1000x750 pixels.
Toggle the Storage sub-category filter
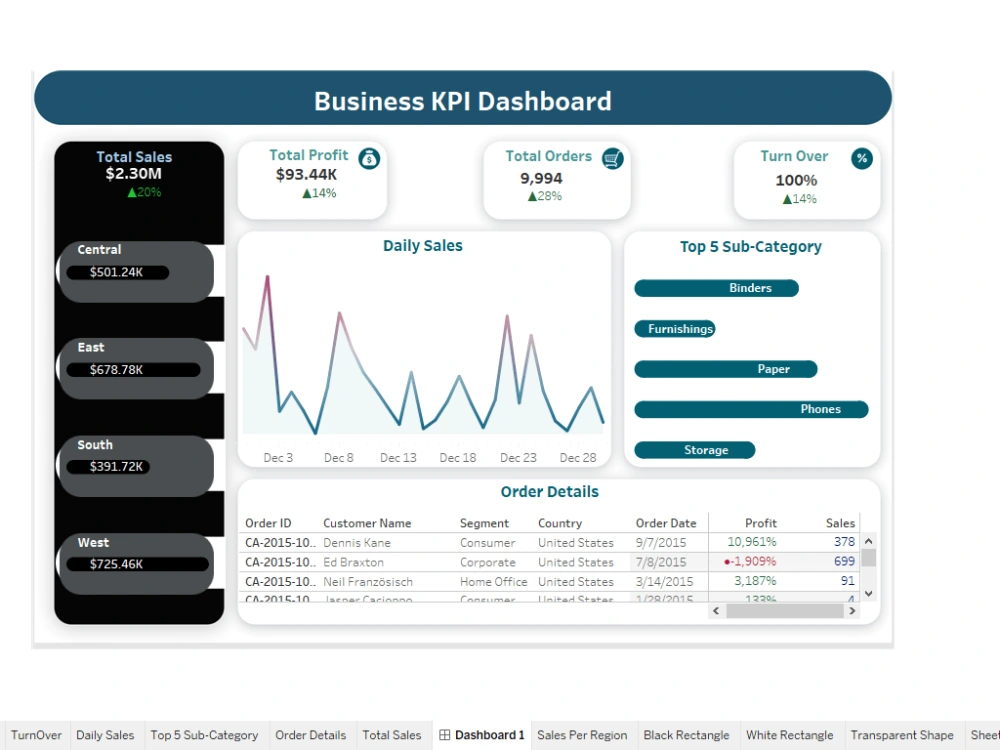tap(695, 449)
